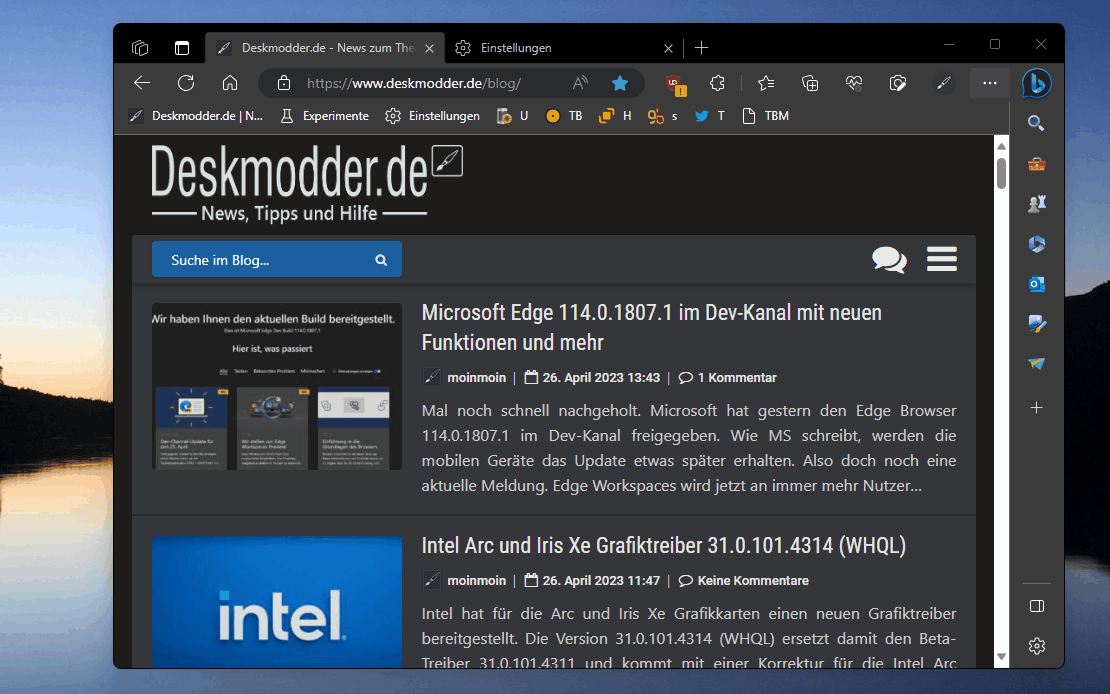Click the web capture screenshot icon
The image size is (1110, 694).
898,83
